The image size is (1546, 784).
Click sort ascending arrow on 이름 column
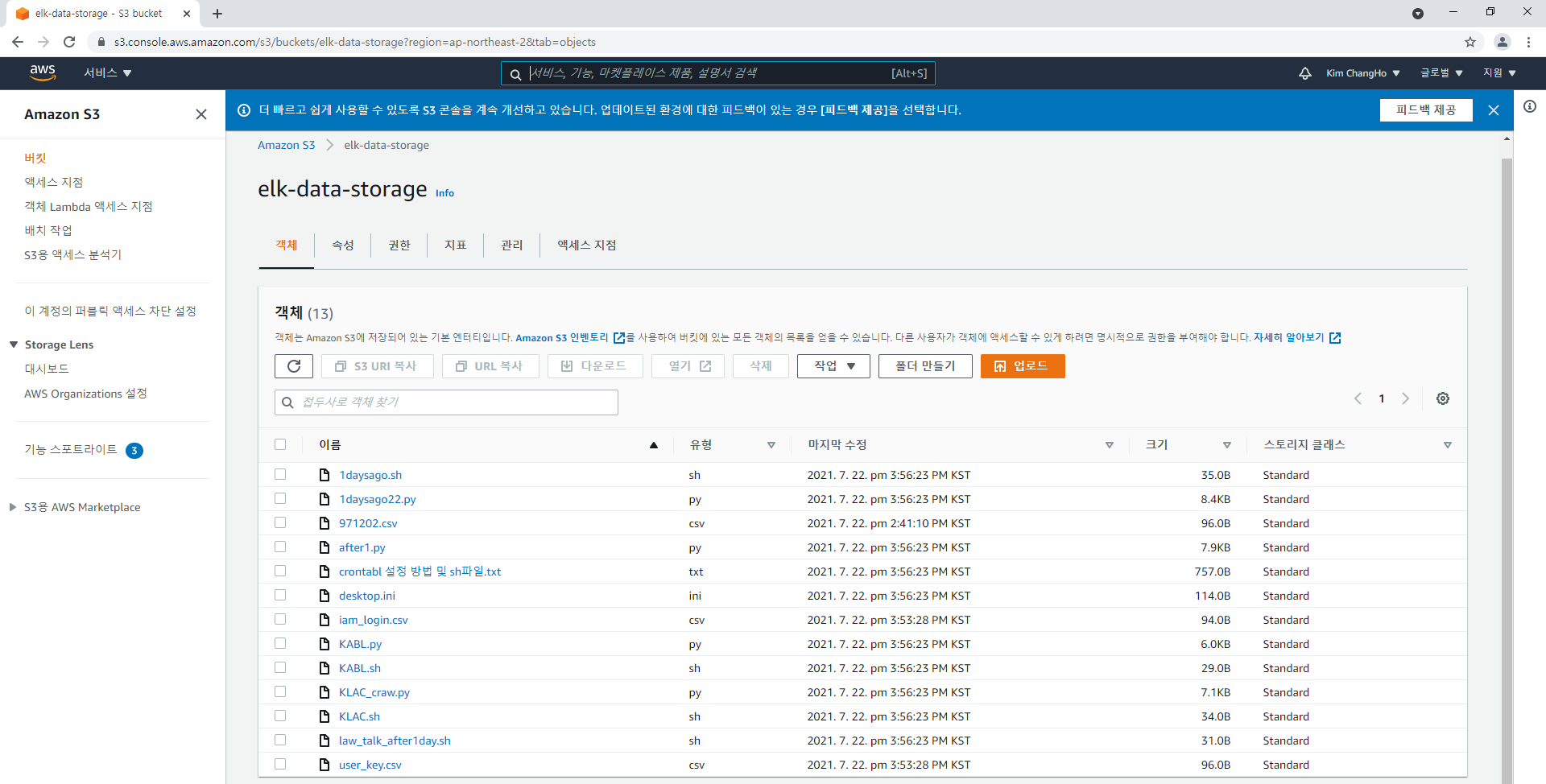(654, 445)
